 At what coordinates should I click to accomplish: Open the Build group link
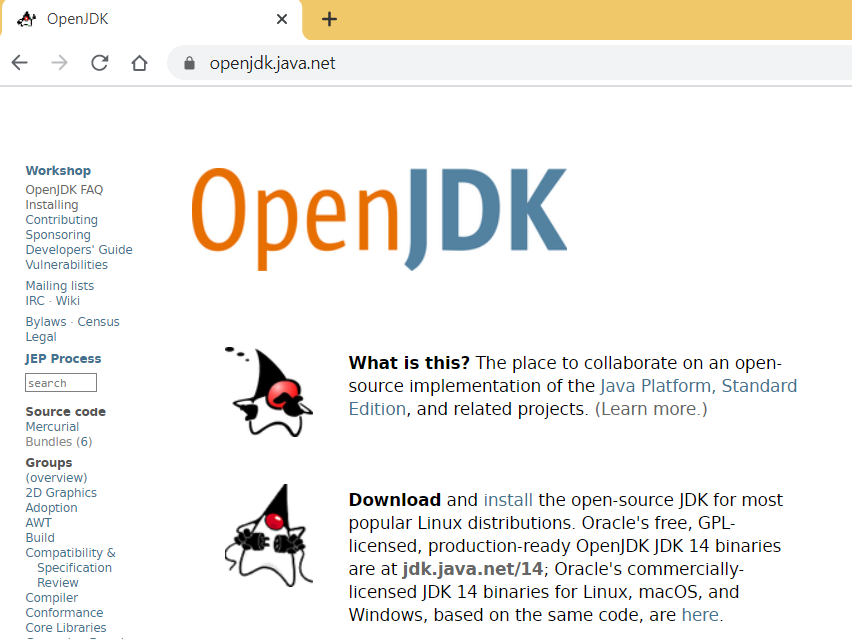(40, 537)
